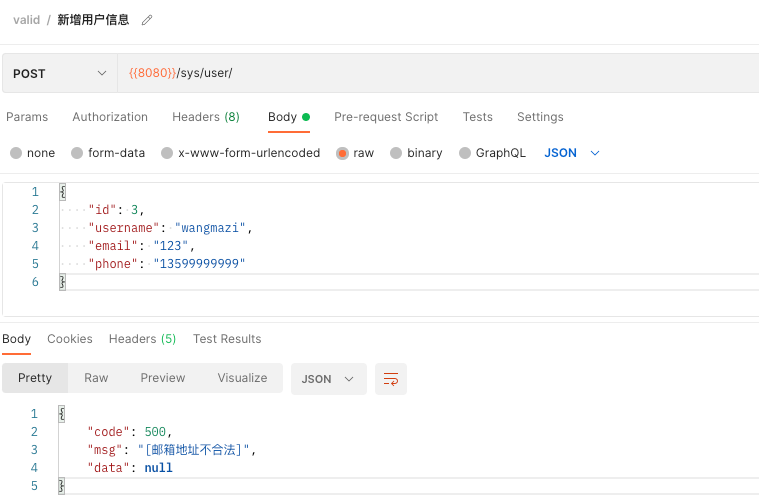Viewport: 759px width, 503px height.
Task: Open request Headers (8) tab
Action: tap(206, 117)
